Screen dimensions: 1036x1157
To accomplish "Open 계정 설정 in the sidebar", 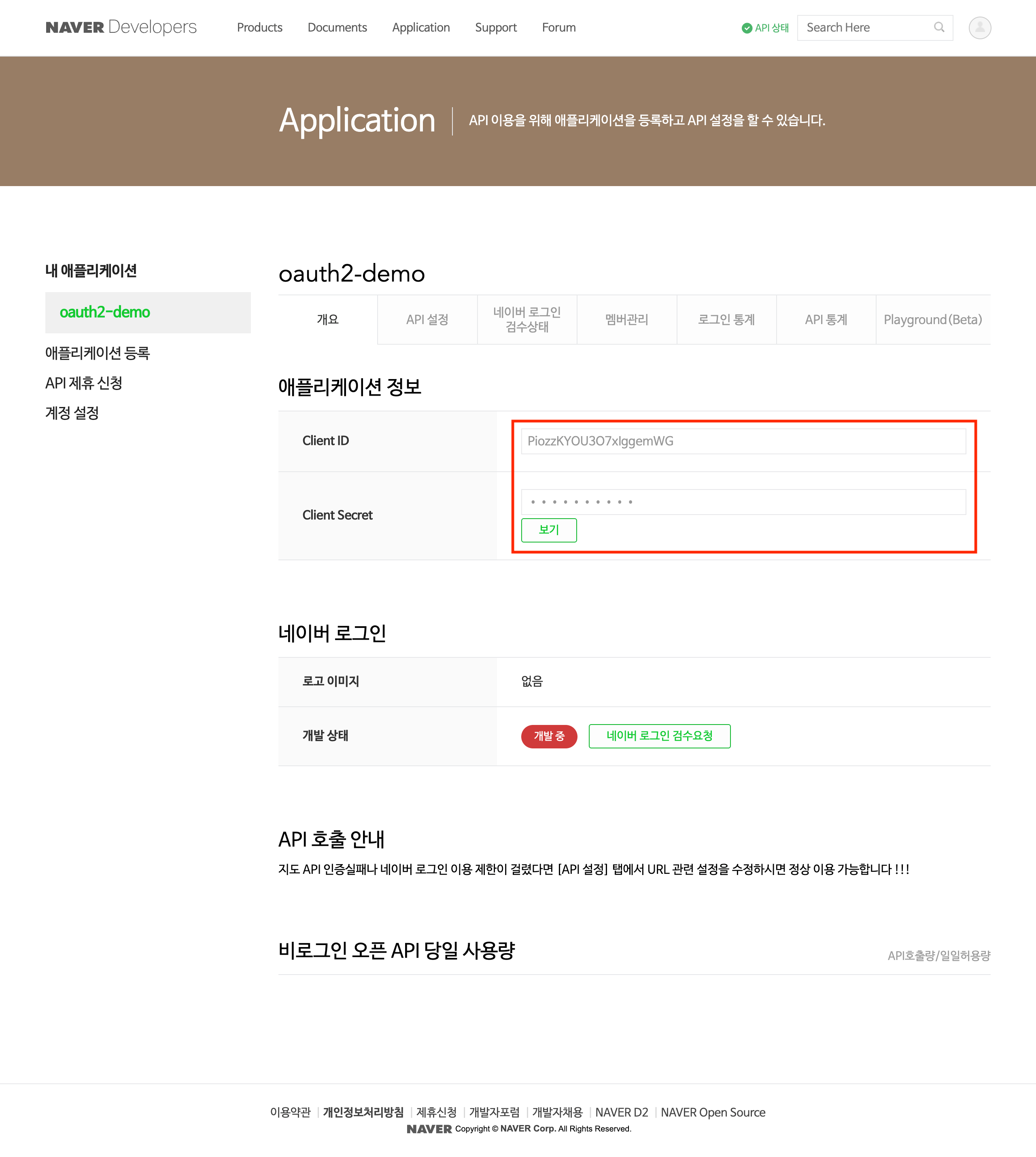I will (72, 413).
